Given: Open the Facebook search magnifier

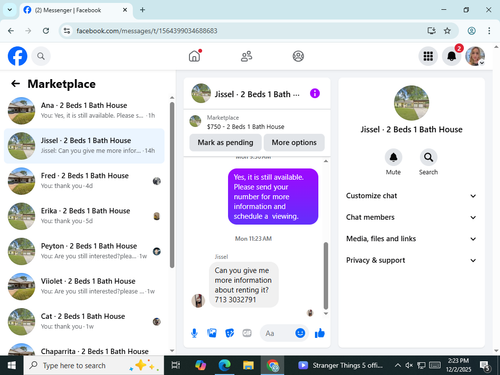Looking at the screenshot, I should [x=41, y=56].
